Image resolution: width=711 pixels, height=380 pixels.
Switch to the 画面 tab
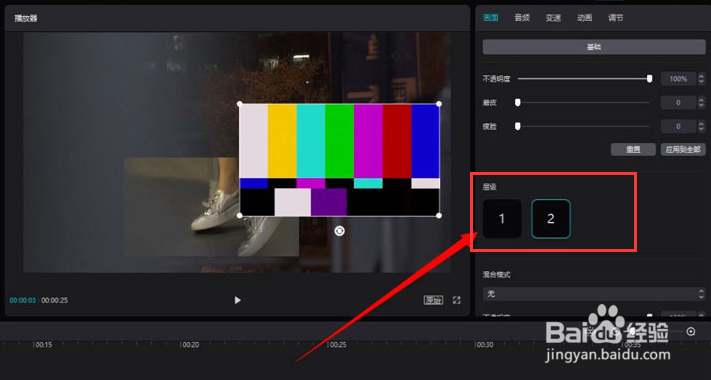491,18
